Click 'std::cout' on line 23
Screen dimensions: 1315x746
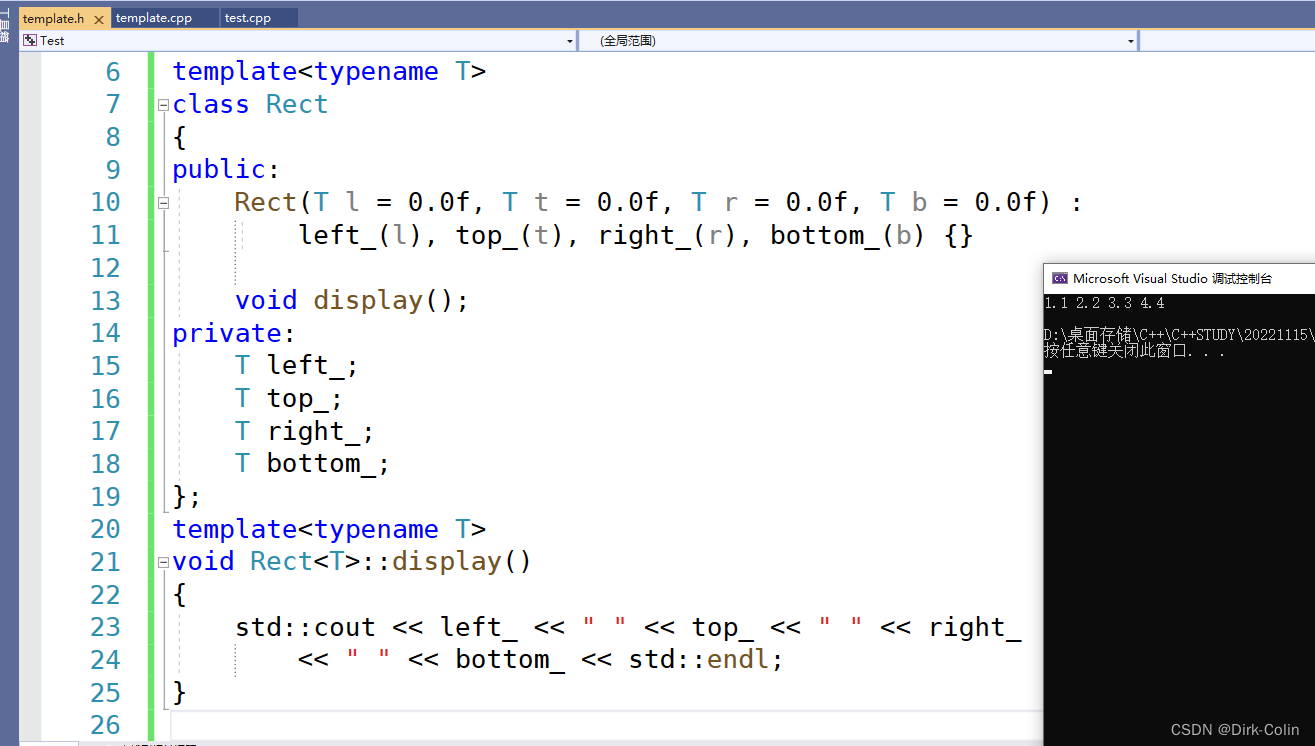pos(305,627)
